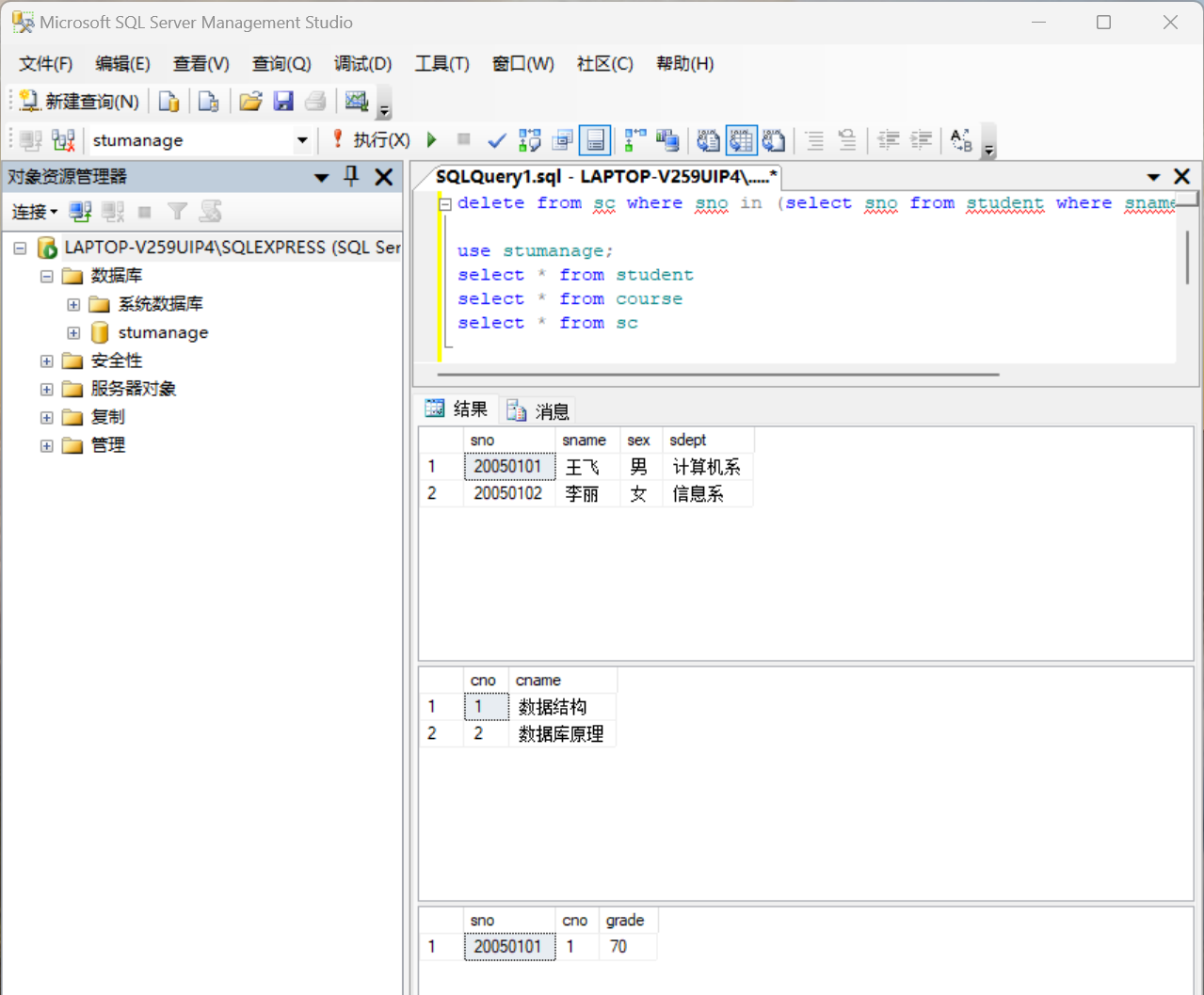Expand the 系统数据库 folder
Image resolution: width=1204 pixels, height=995 pixels.
tap(73, 305)
